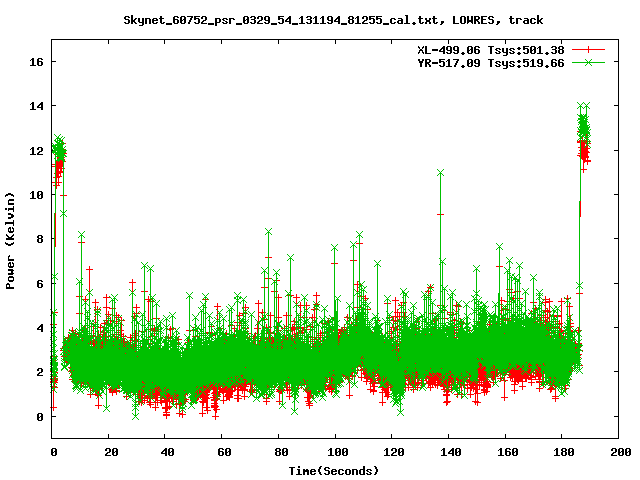Click y-axis tick label 16
640x480 pixels.
point(37,62)
